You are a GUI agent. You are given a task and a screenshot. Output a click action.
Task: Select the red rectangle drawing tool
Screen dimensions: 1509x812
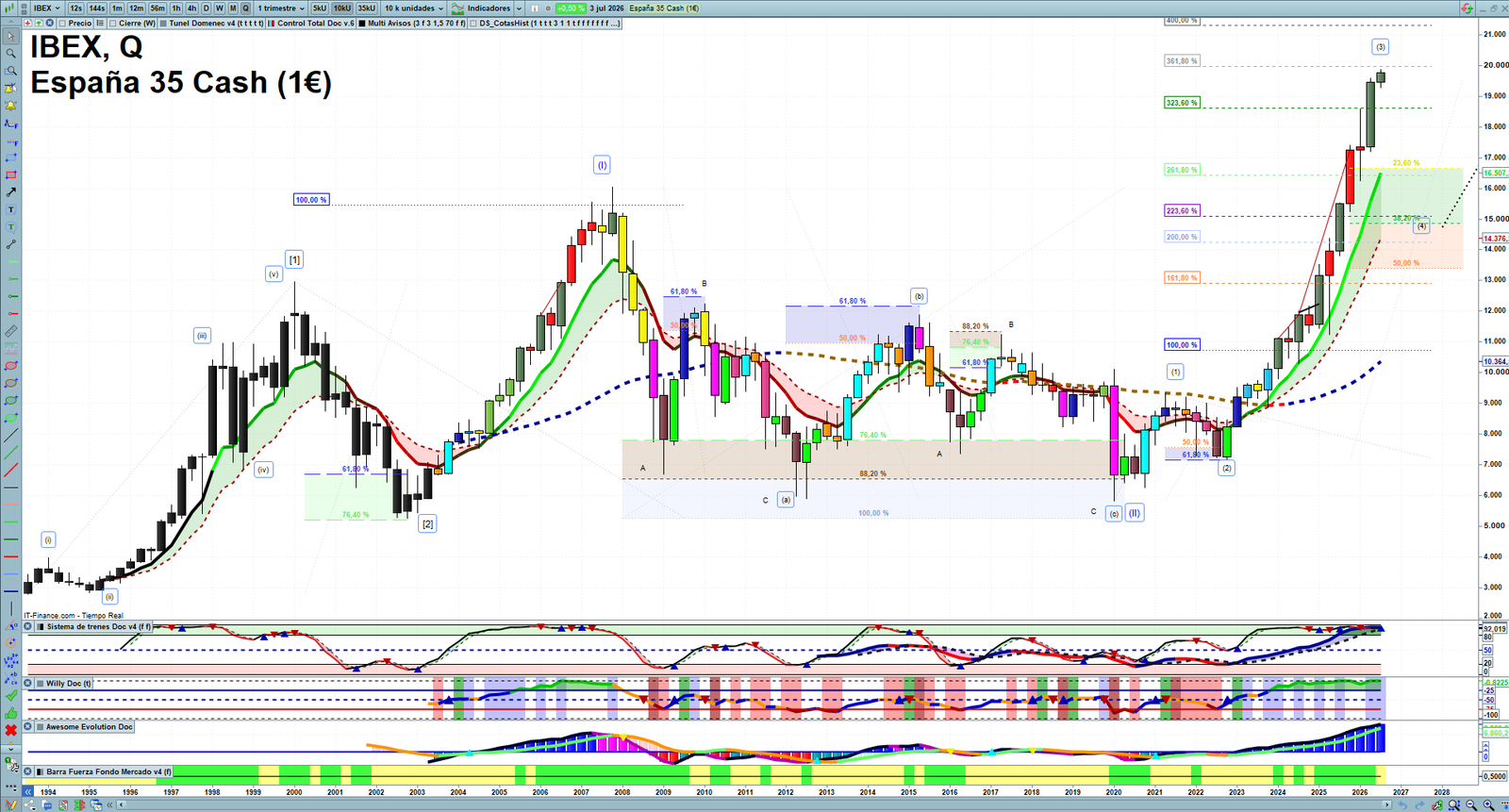click(x=11, y=174)
